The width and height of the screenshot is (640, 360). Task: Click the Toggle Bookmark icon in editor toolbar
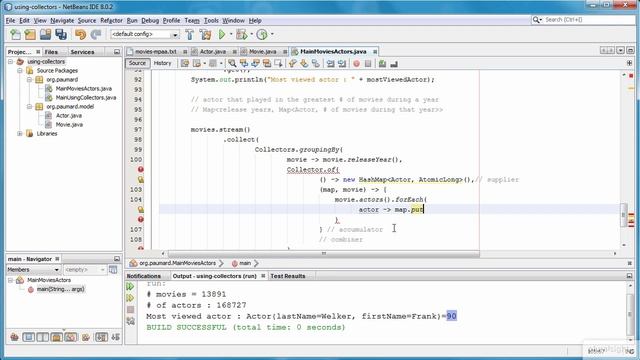tap(316, 63)
